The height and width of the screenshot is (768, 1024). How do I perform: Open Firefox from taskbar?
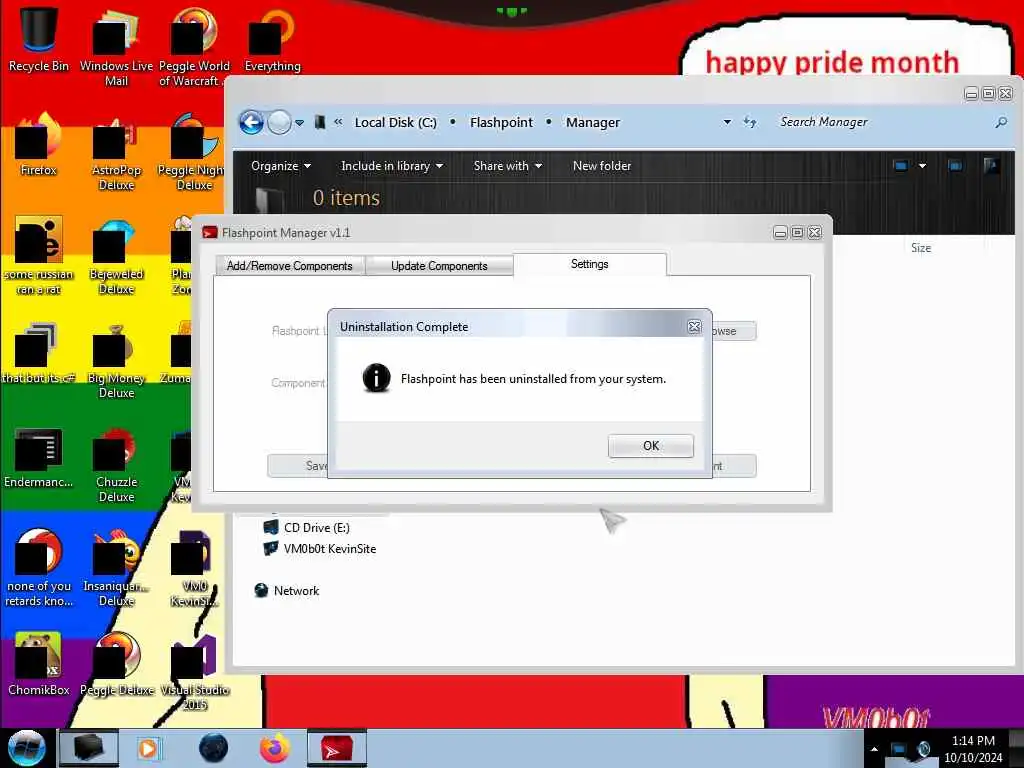point(275,748)
